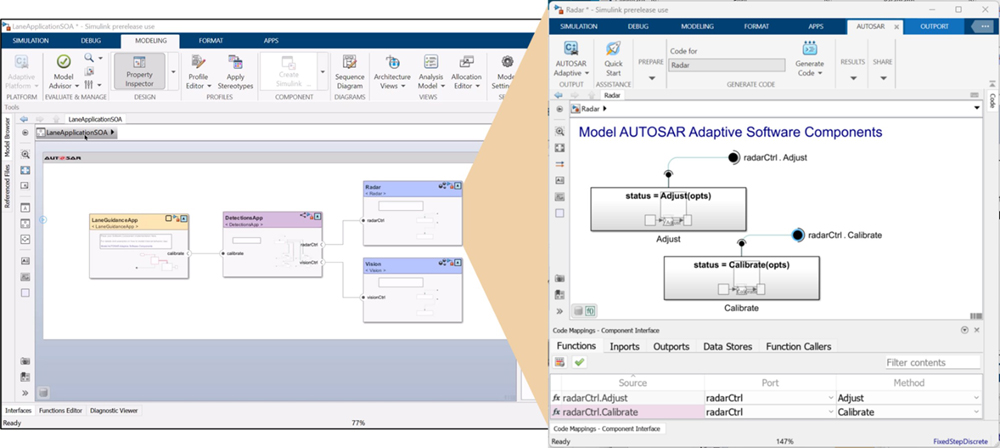The image size is (1000, 448).
Task: Expand the RESULTS section dropdown
Action: click(853, 78)
